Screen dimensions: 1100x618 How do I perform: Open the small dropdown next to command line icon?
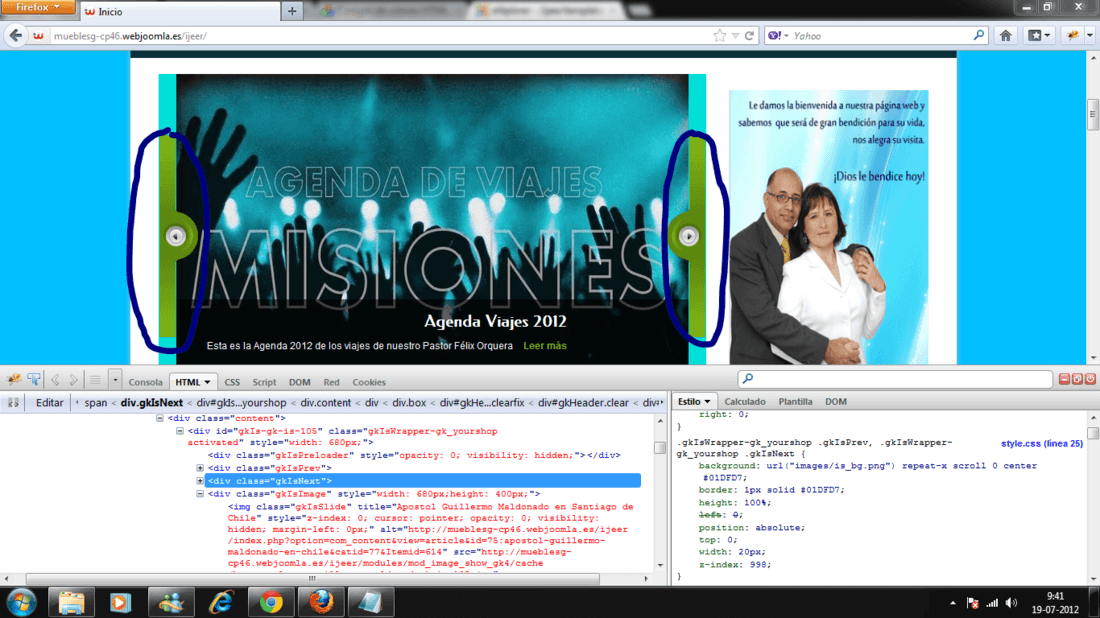click(x=115, y=380)
